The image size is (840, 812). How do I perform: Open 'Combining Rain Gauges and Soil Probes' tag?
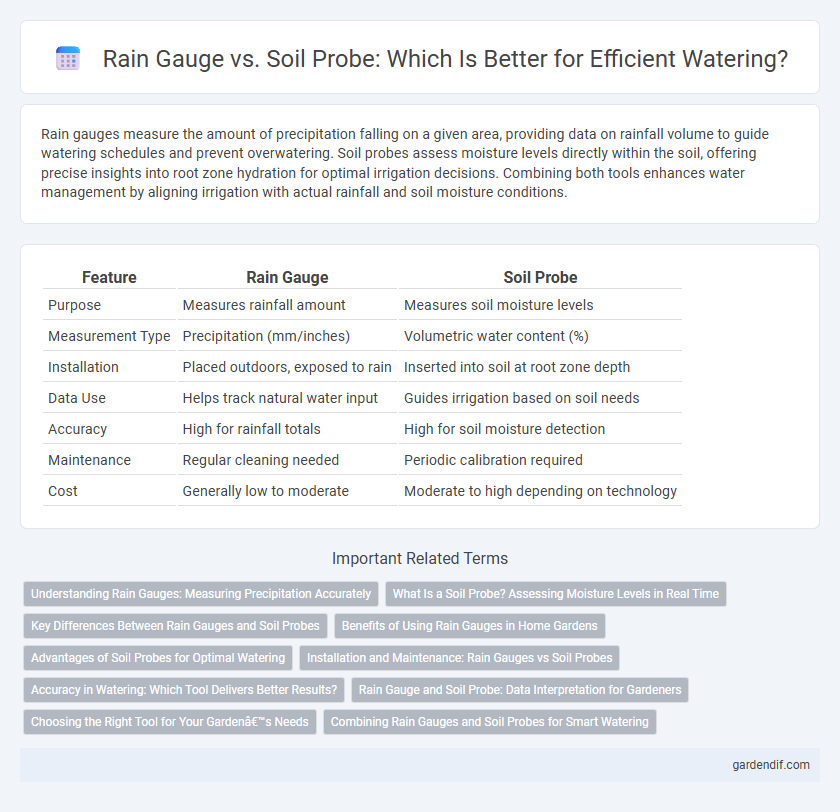coord(490,722)
